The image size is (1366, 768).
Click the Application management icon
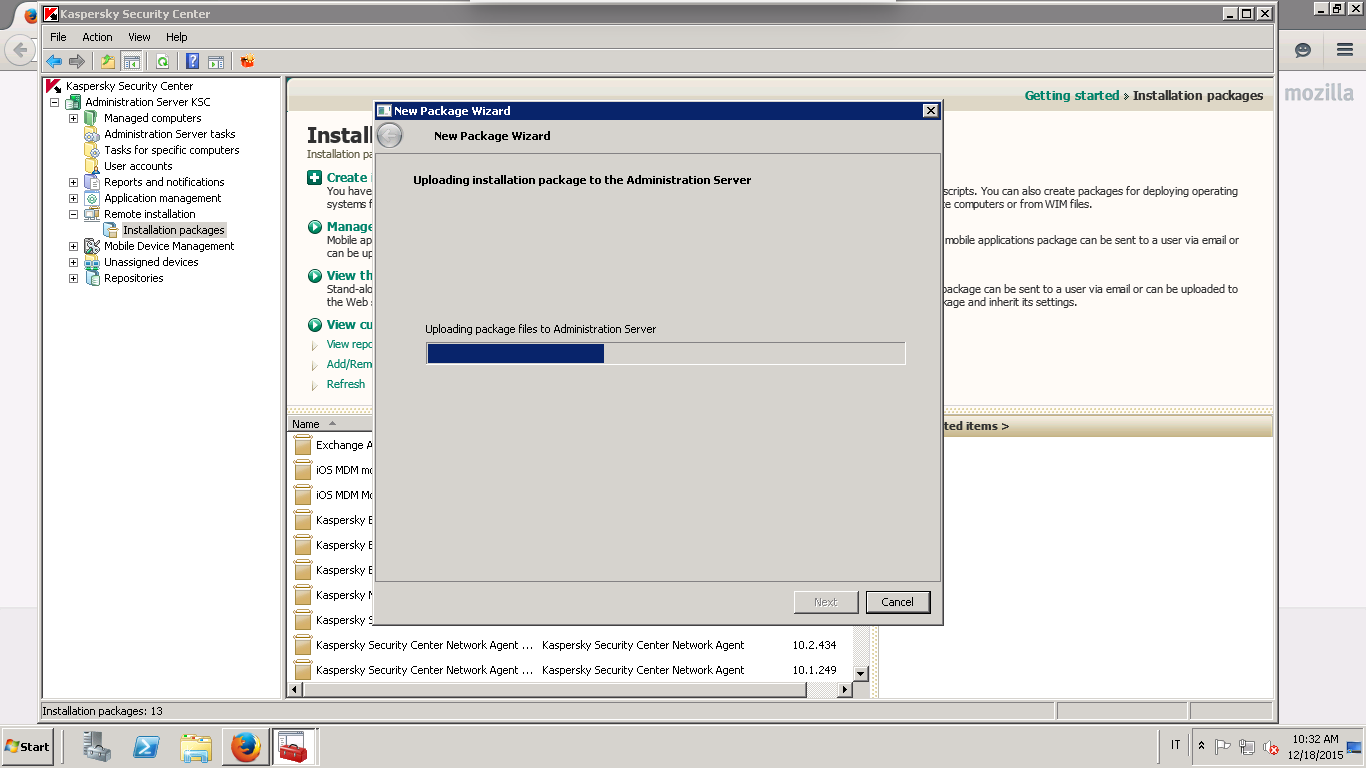click(92, 198)
